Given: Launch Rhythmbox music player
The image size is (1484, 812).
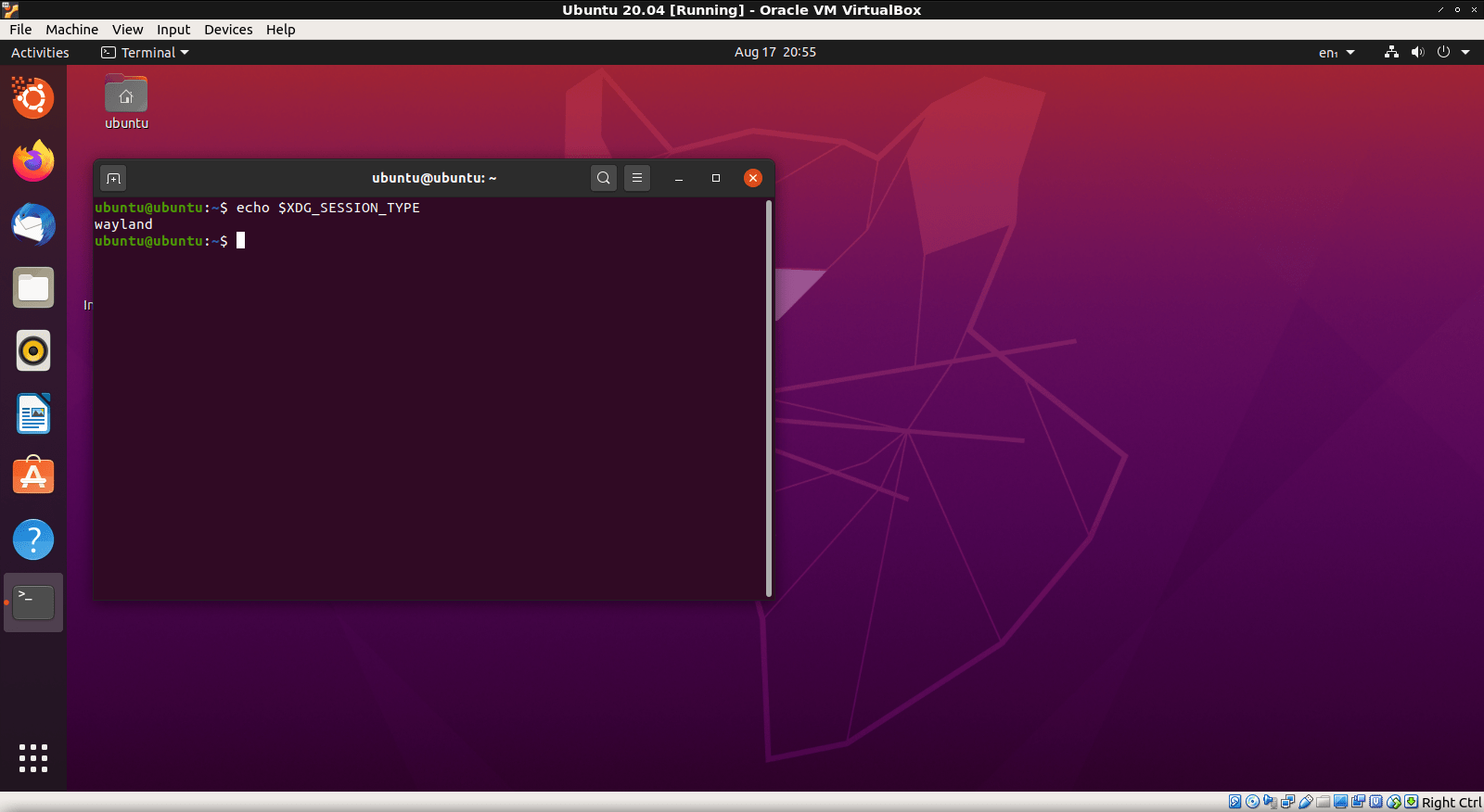Looking at the screenshot, I should point(33,351).
